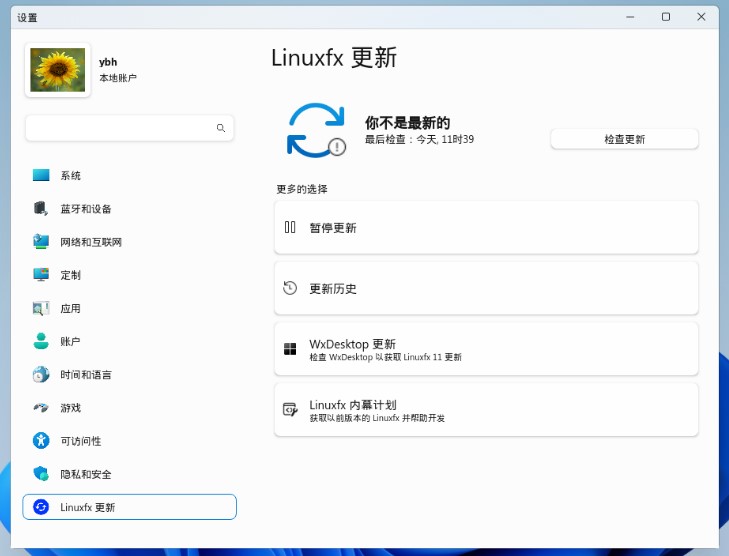The width and height of the screenshot is (729, 556).
Task: Click 获取以前版本的 Linuxfx 并帮助开发 description
Action: 377,418
